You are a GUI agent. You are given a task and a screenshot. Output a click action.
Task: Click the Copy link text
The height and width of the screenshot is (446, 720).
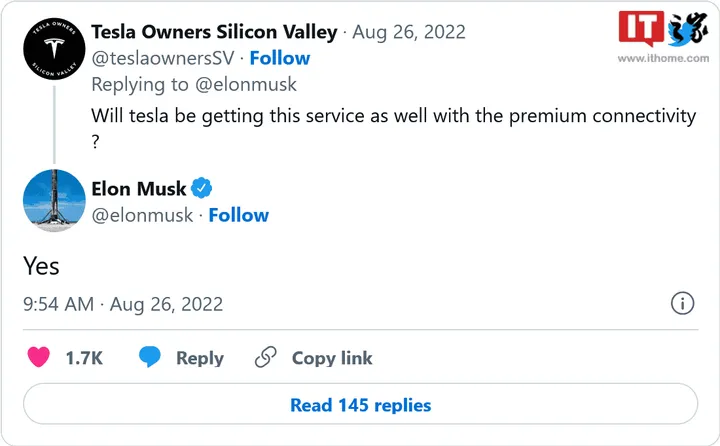pos(332,358)
